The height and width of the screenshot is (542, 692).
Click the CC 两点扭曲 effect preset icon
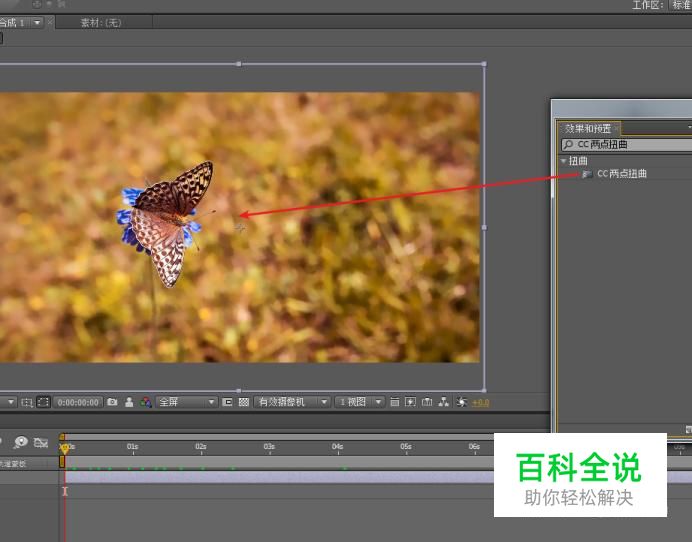click(x=587, y=174)
